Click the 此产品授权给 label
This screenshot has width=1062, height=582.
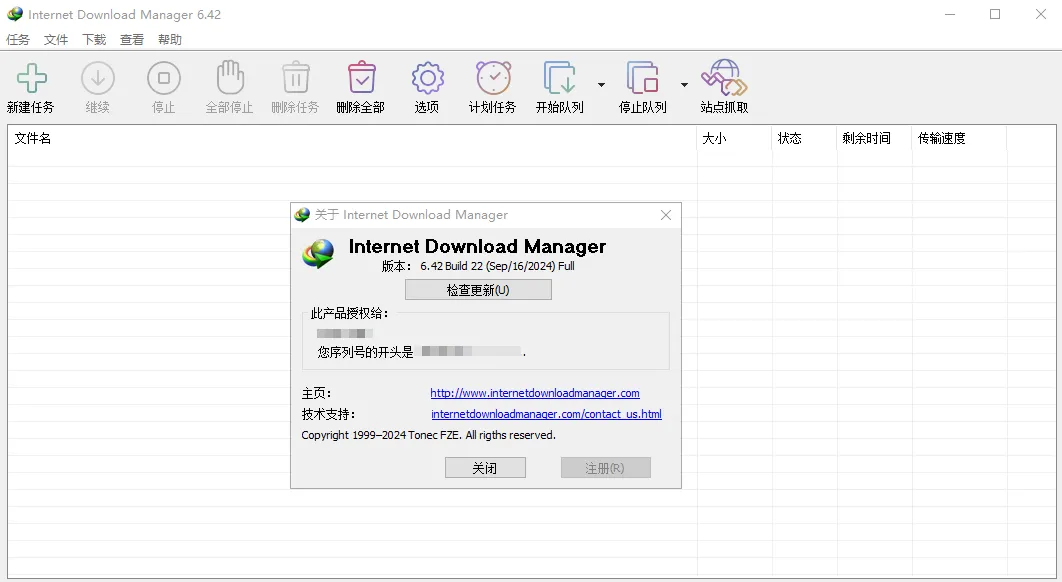coord(349,314)
